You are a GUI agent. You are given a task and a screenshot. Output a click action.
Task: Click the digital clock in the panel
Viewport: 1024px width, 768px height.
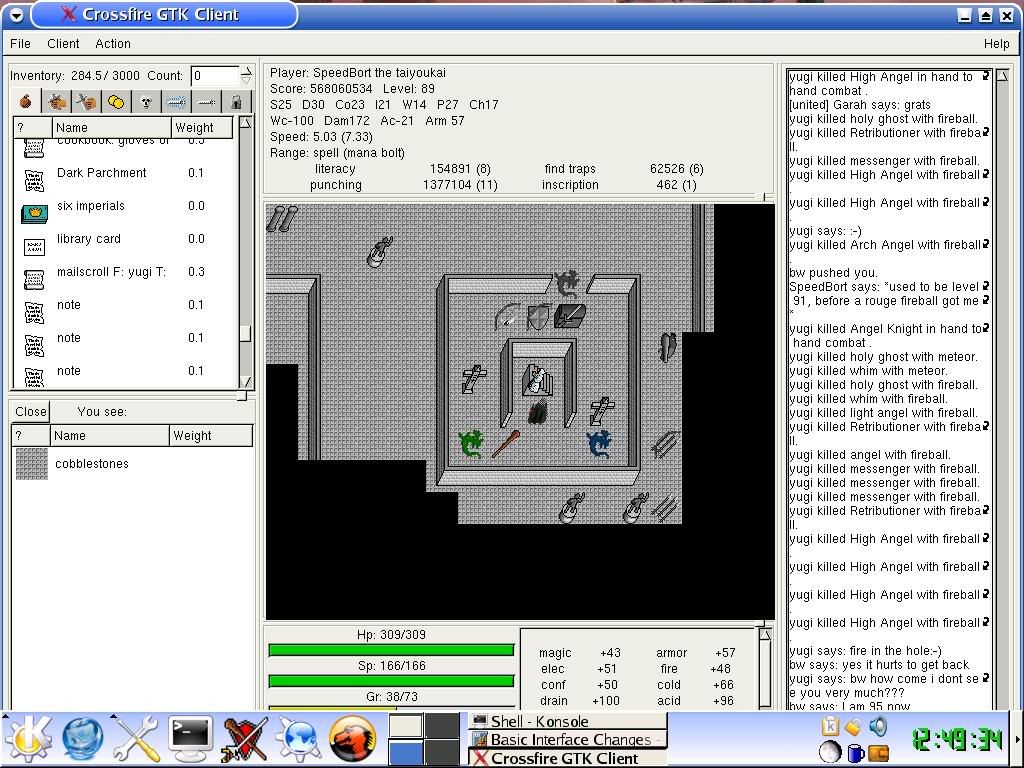point(956,739)
